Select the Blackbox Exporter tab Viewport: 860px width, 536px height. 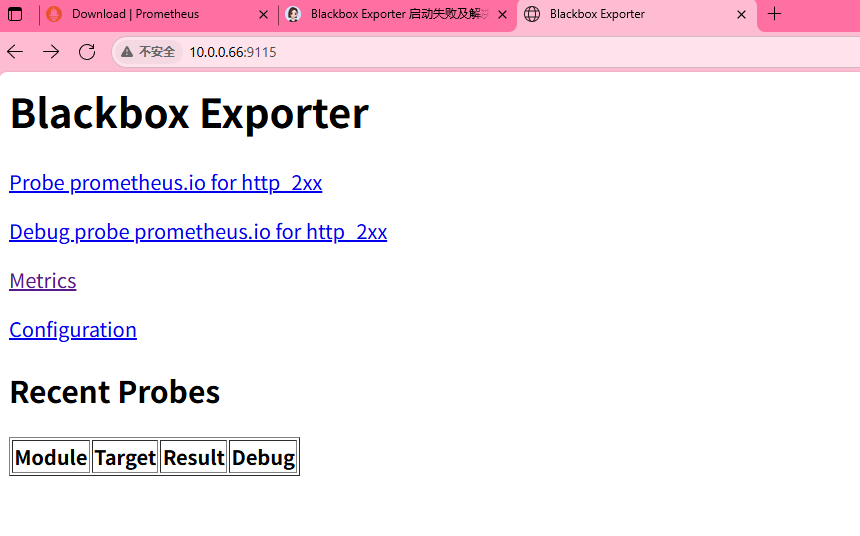636,14
